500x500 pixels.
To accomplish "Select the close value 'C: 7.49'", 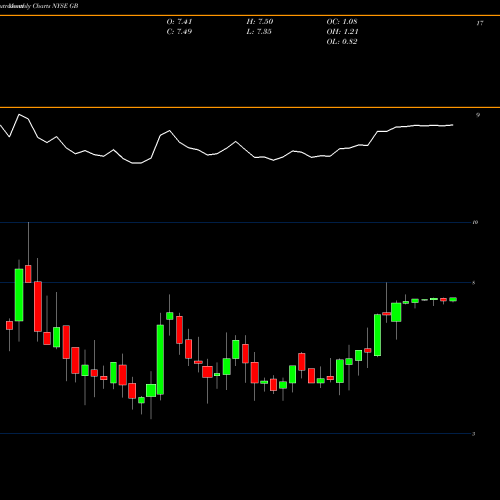I will [179, 32].
